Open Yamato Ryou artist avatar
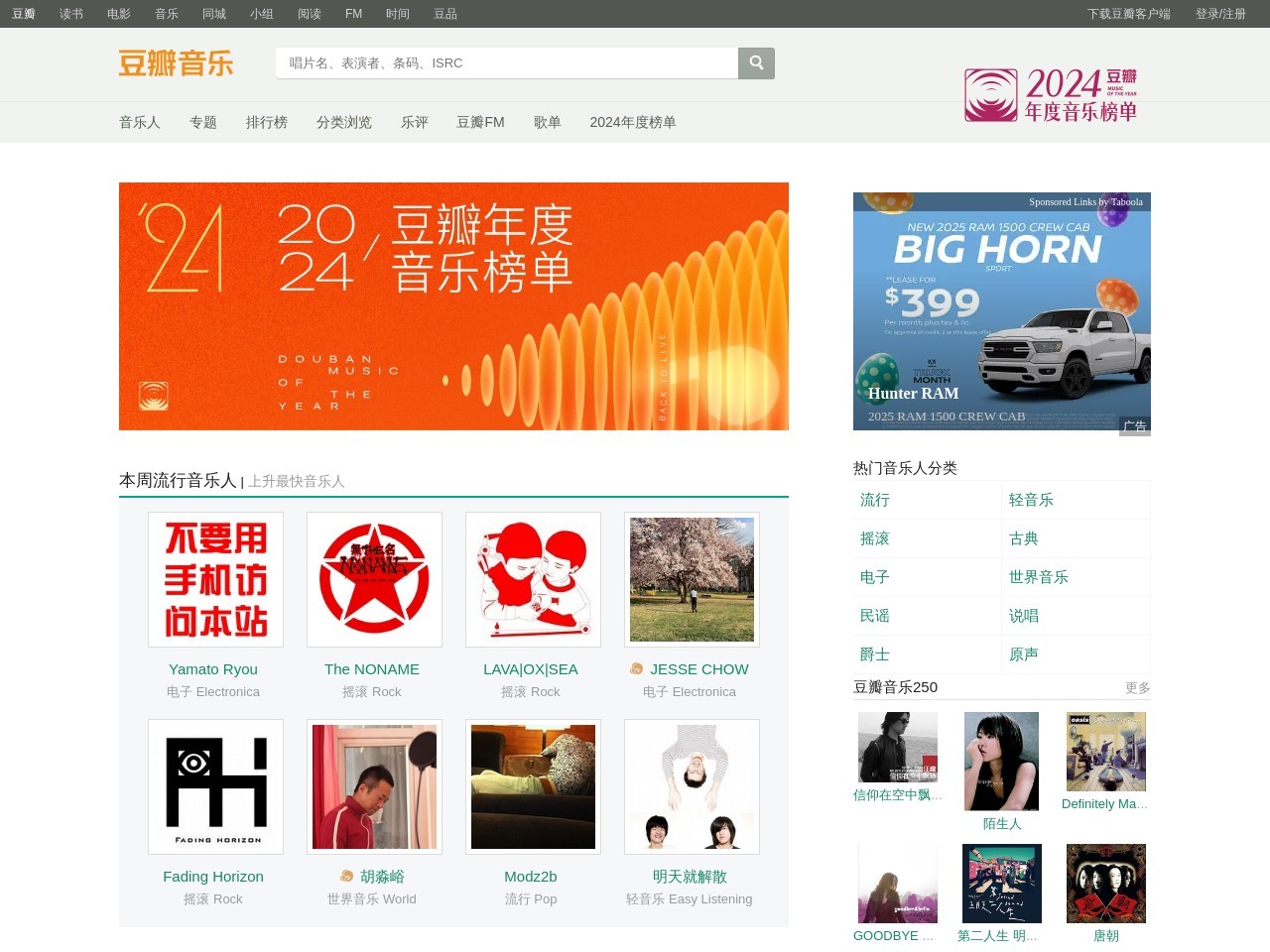Image resolution: width=1270 pixels, height=952 pixels. tap(215, 580)
